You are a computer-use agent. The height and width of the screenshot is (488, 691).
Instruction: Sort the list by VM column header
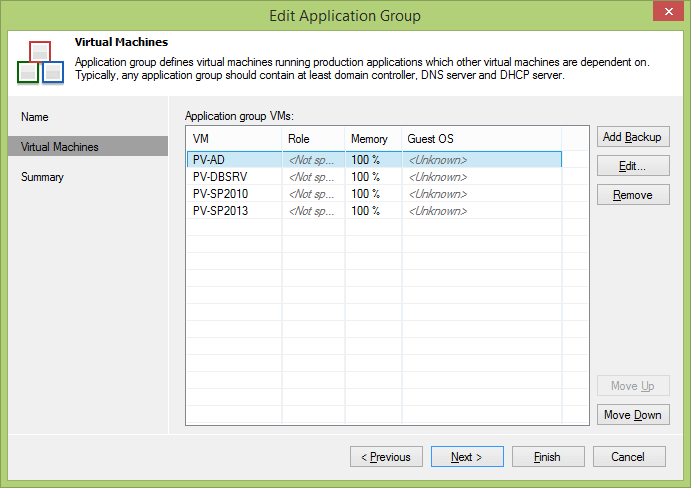[232, 139]
